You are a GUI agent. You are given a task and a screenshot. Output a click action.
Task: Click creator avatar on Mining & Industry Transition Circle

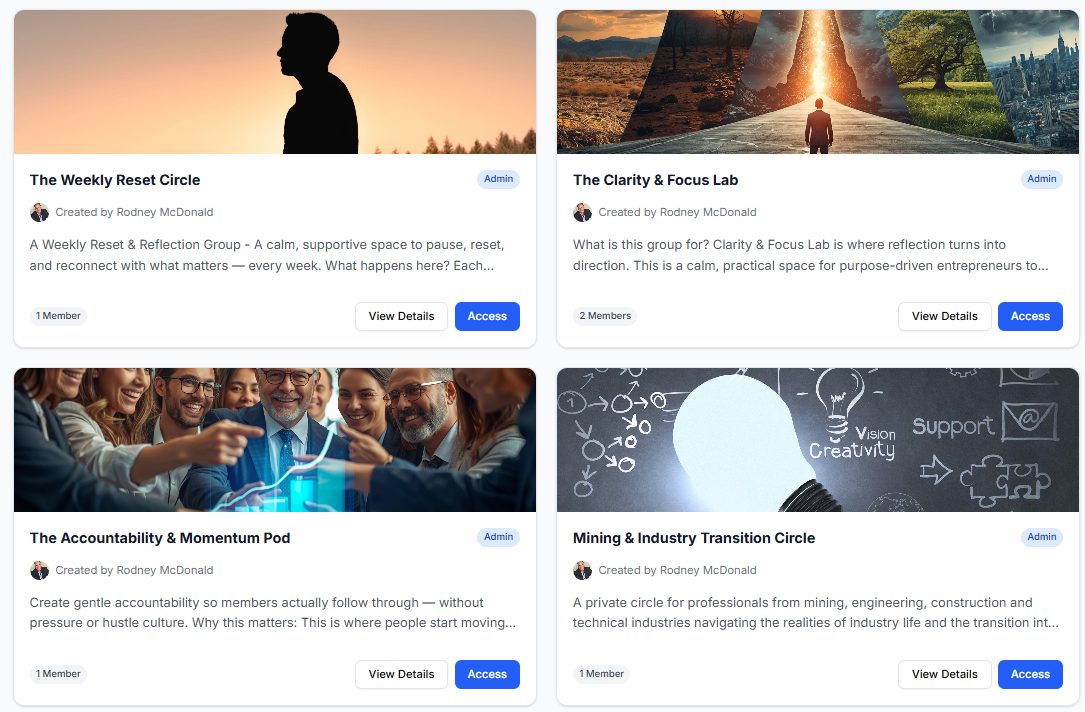[583, 570]
